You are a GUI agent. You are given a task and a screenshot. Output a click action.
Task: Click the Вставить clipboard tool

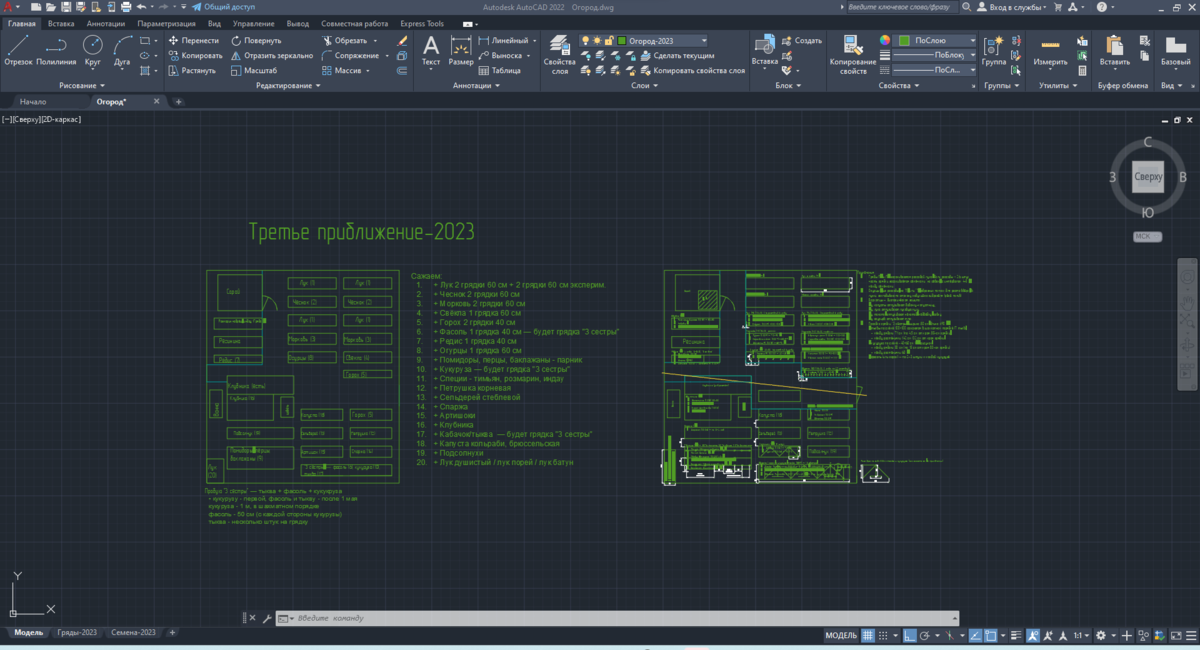(x=1114, y=51)
